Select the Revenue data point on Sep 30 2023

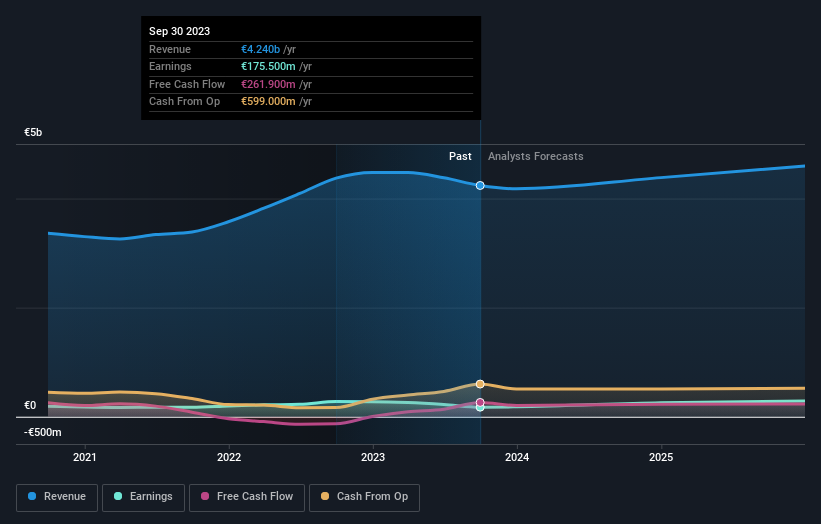coord(480,185)
